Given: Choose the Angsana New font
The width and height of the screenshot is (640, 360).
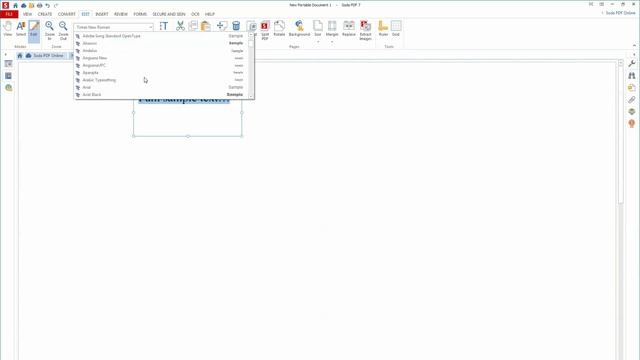Looking at the screenshot, I should [x=160, y=58].
